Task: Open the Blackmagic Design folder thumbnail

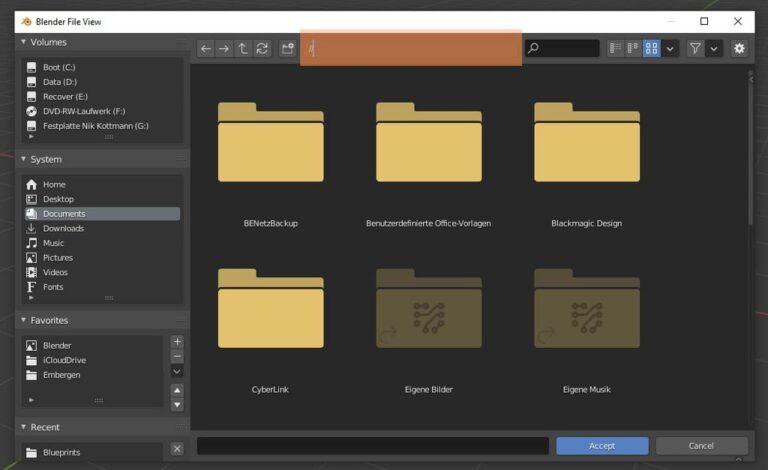Action: 587,142
